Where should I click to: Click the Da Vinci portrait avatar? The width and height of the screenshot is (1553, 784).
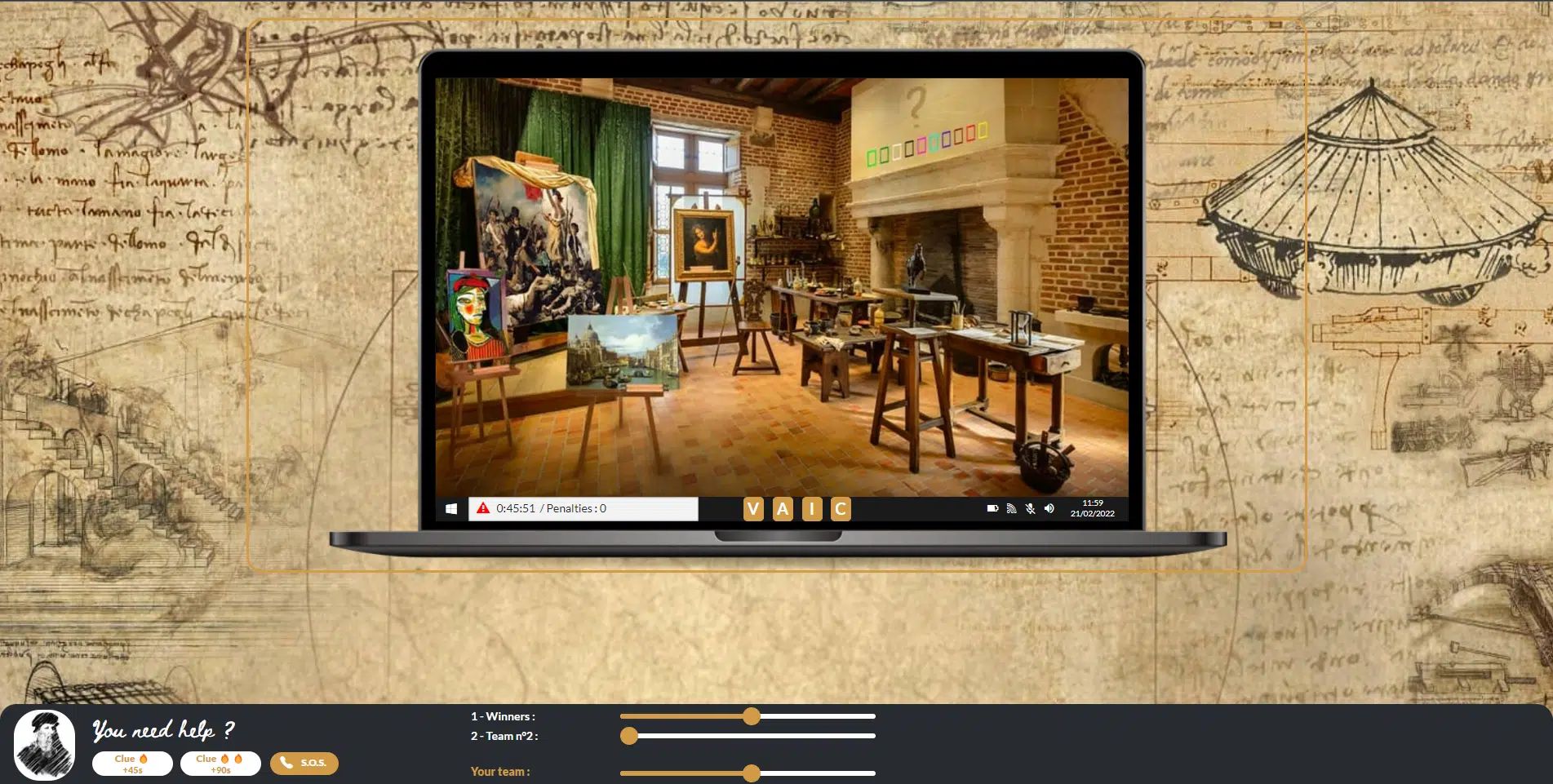coord(45,744)
